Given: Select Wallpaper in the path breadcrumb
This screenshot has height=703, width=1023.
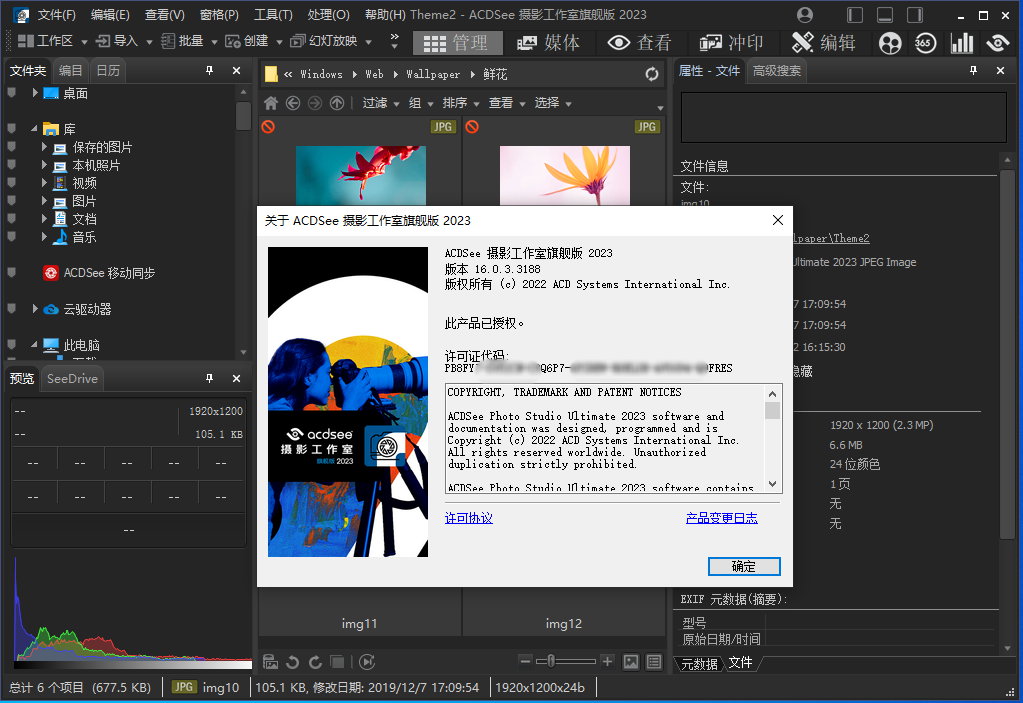Looking at the screenshot, I should [433, 74].
